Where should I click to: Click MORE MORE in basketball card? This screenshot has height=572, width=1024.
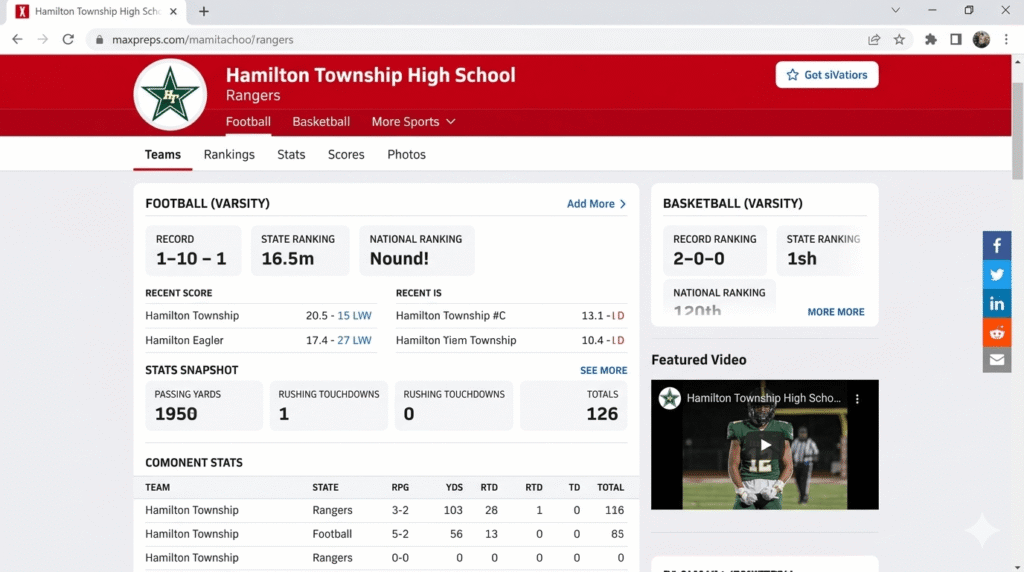coord(835,312)
